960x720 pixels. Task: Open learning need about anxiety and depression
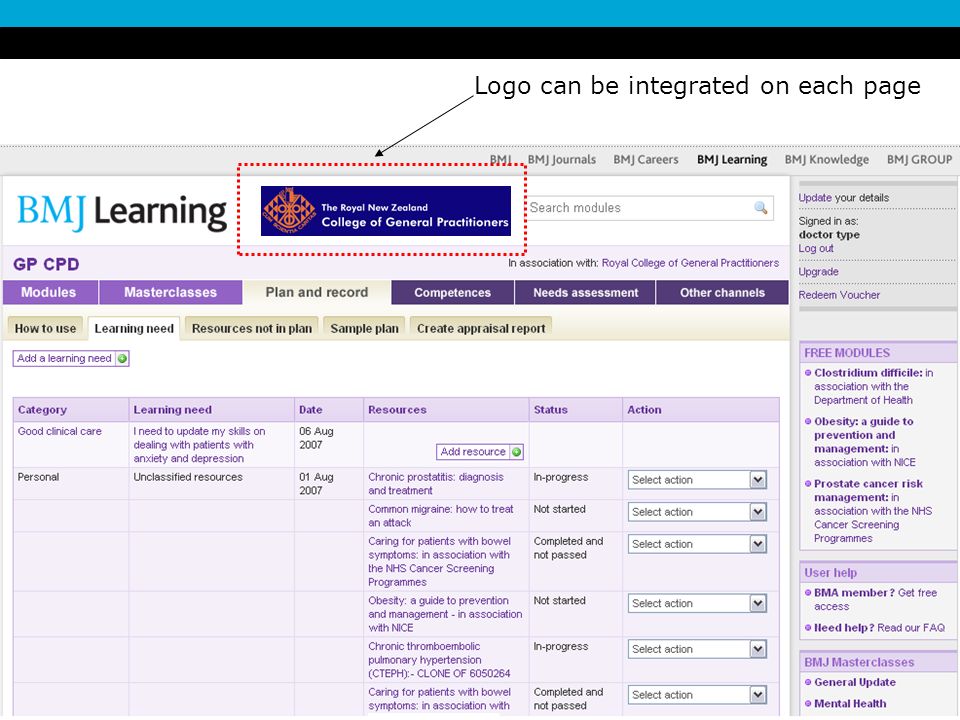click(199, 444)
